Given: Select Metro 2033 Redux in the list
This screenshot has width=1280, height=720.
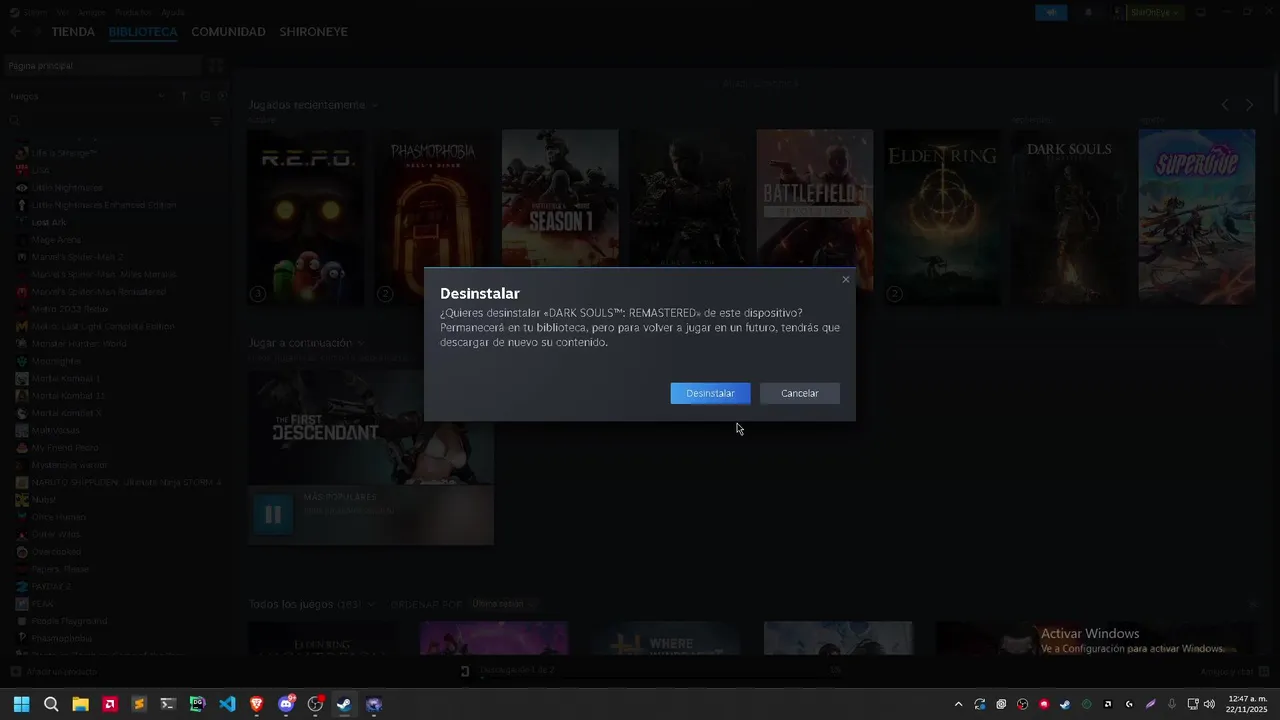Looking at the screenshot, I should [x=69, y=309].
